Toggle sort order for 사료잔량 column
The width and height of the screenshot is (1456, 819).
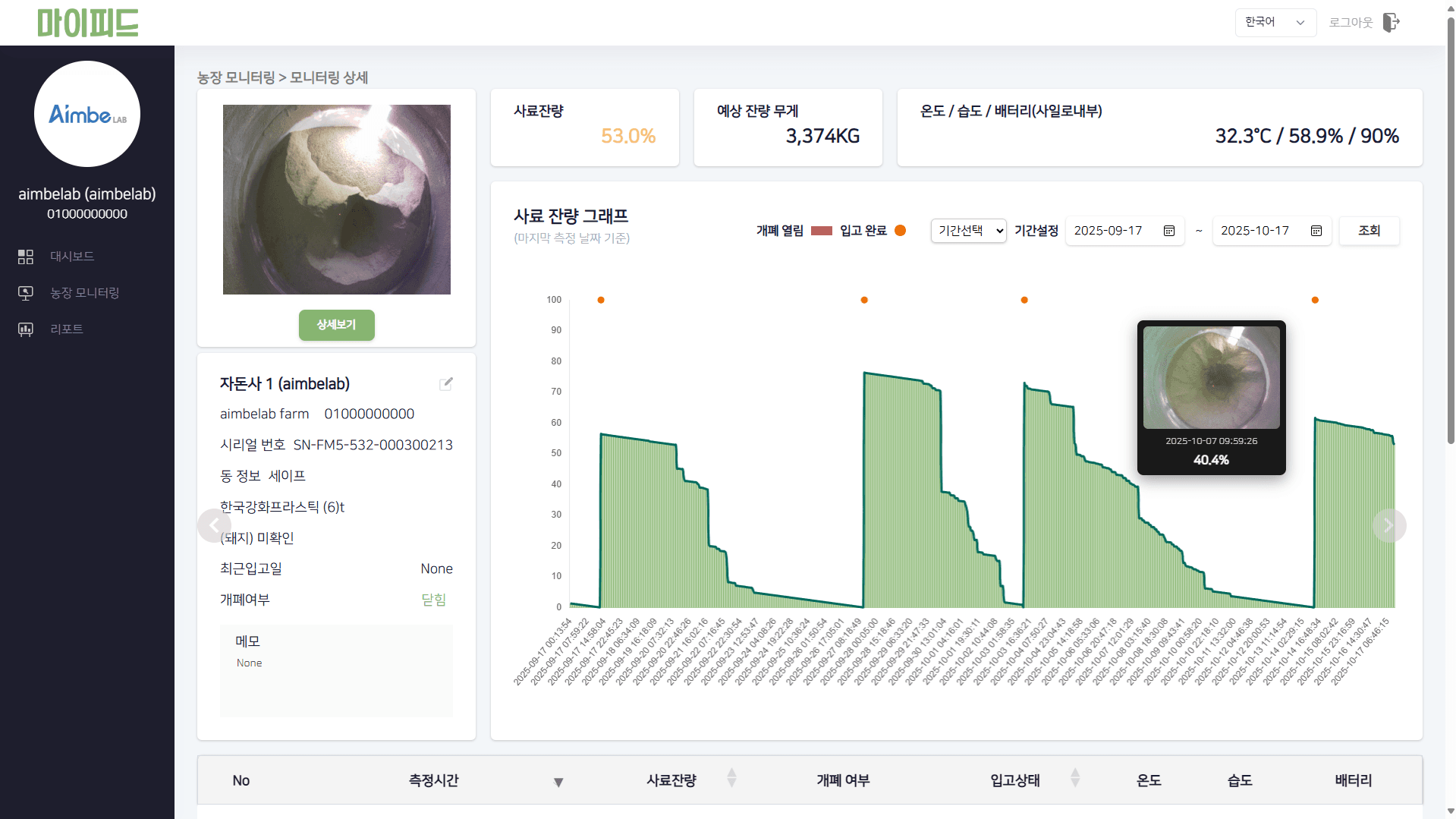coord(731,778)
